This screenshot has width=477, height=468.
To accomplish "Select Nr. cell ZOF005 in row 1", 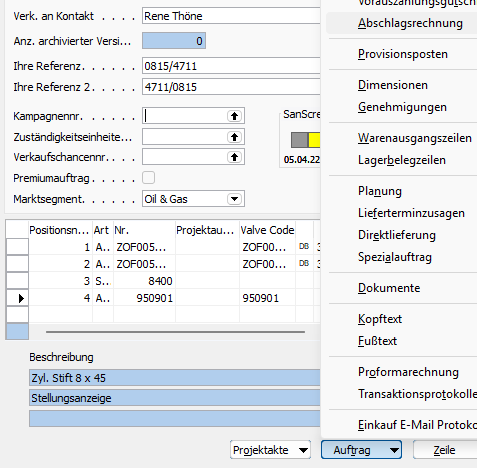I will (144, 247).
